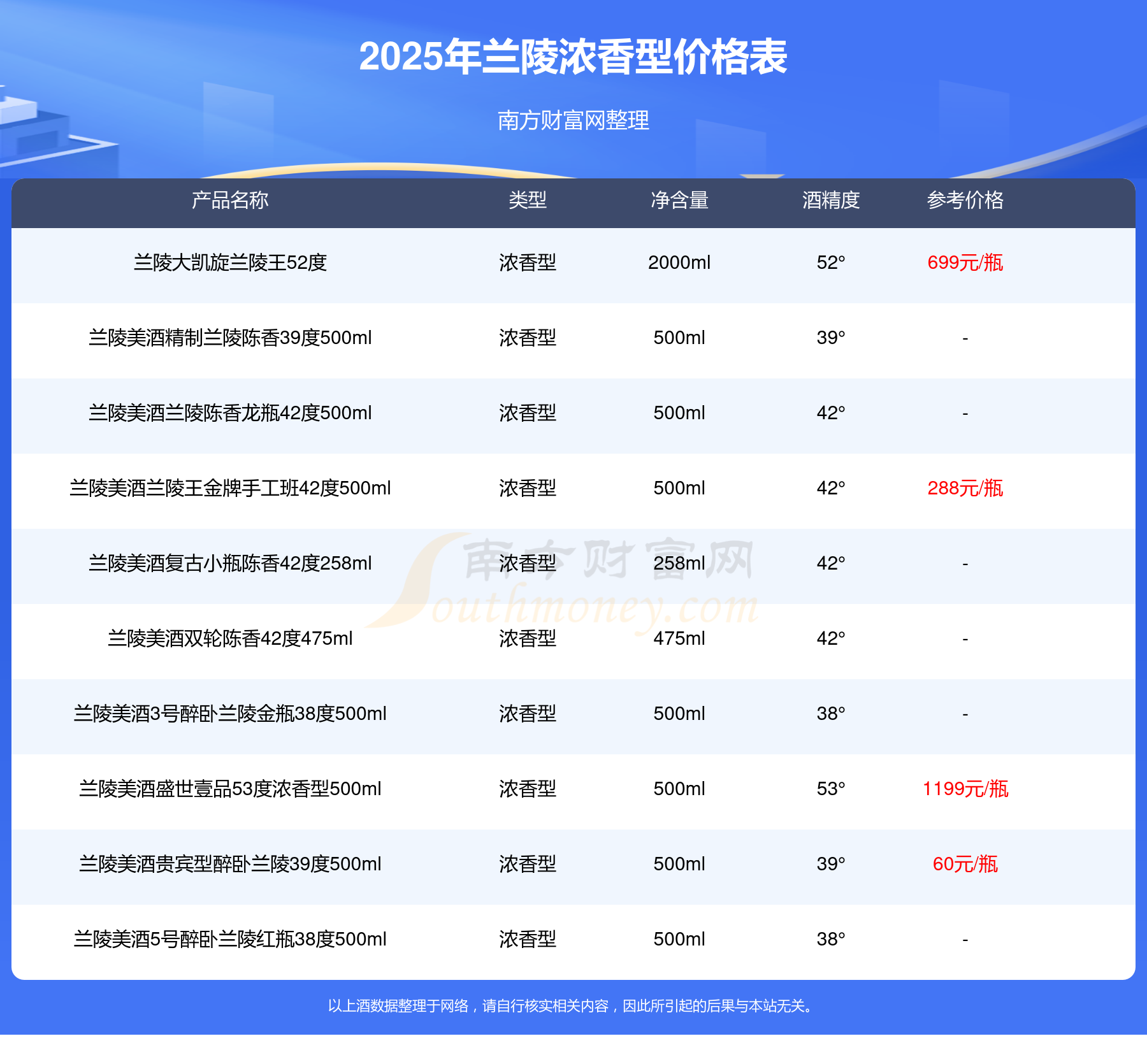This screenshot has height=1064, width=1147.
Task: Select the product 兰陵美酒3号醉卧兰陵金瓶38度500ml
Action: click(230, 714)
